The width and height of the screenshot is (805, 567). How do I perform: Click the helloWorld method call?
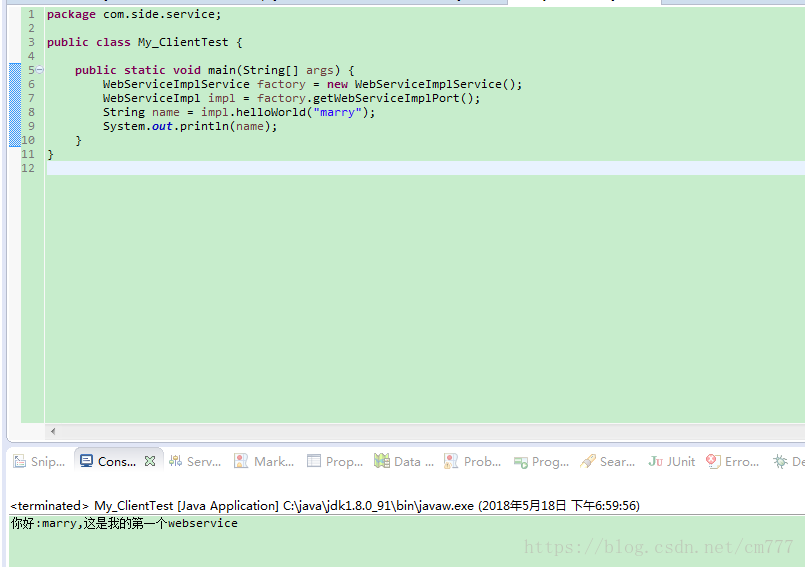tap(271, 112)
